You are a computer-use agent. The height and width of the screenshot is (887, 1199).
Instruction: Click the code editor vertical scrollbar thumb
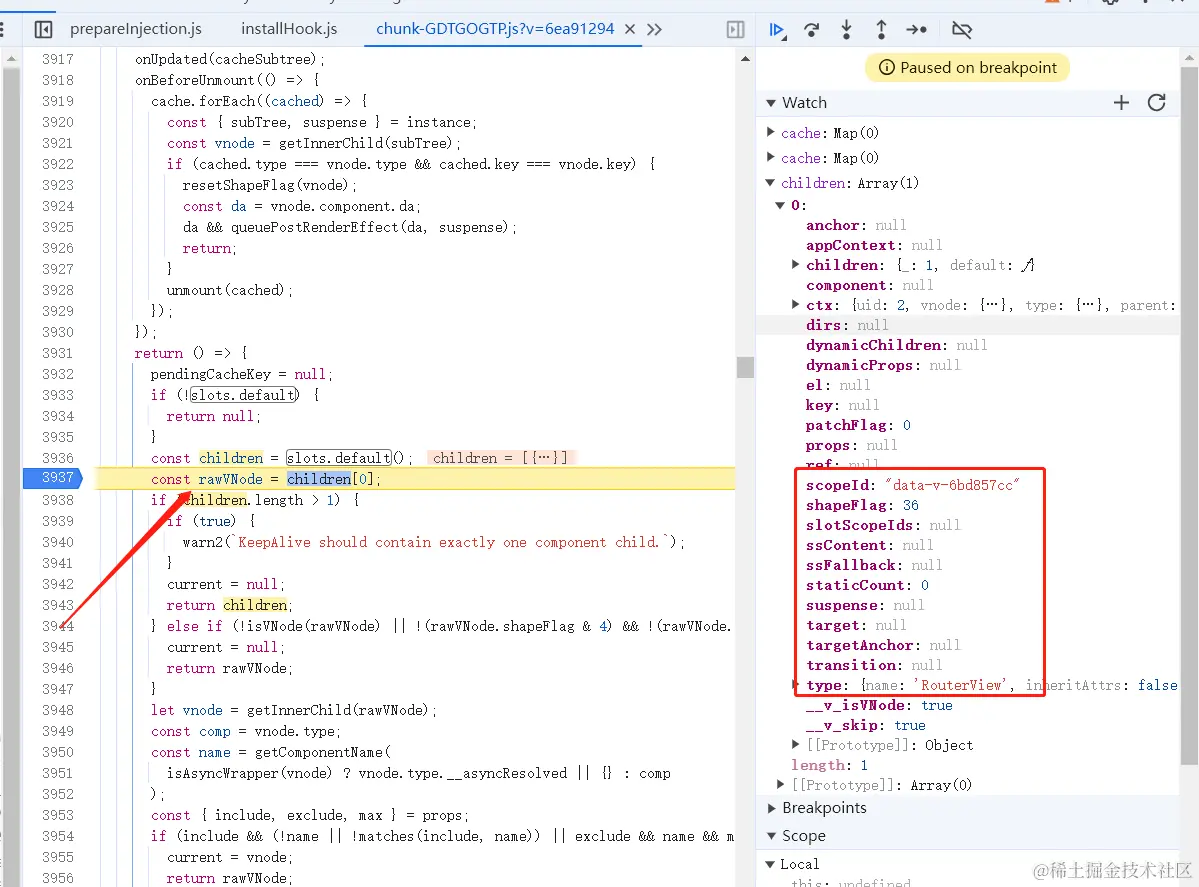click(745, 367)
